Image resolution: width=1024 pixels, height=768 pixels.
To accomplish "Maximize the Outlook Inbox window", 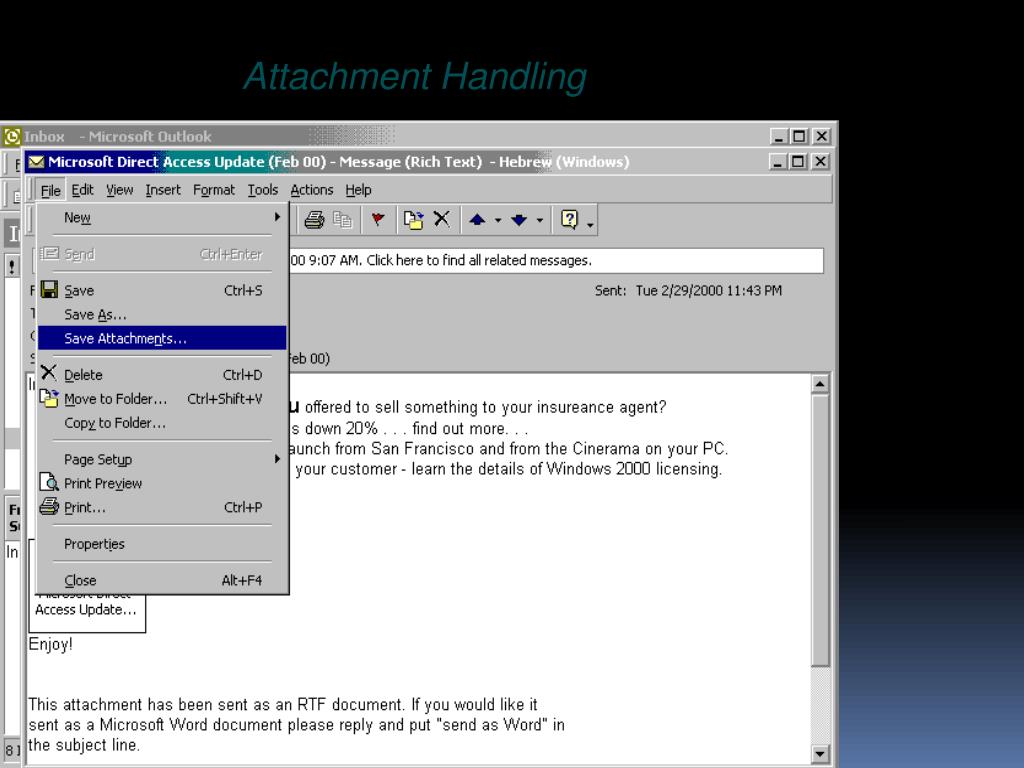I will coord(799,136).
